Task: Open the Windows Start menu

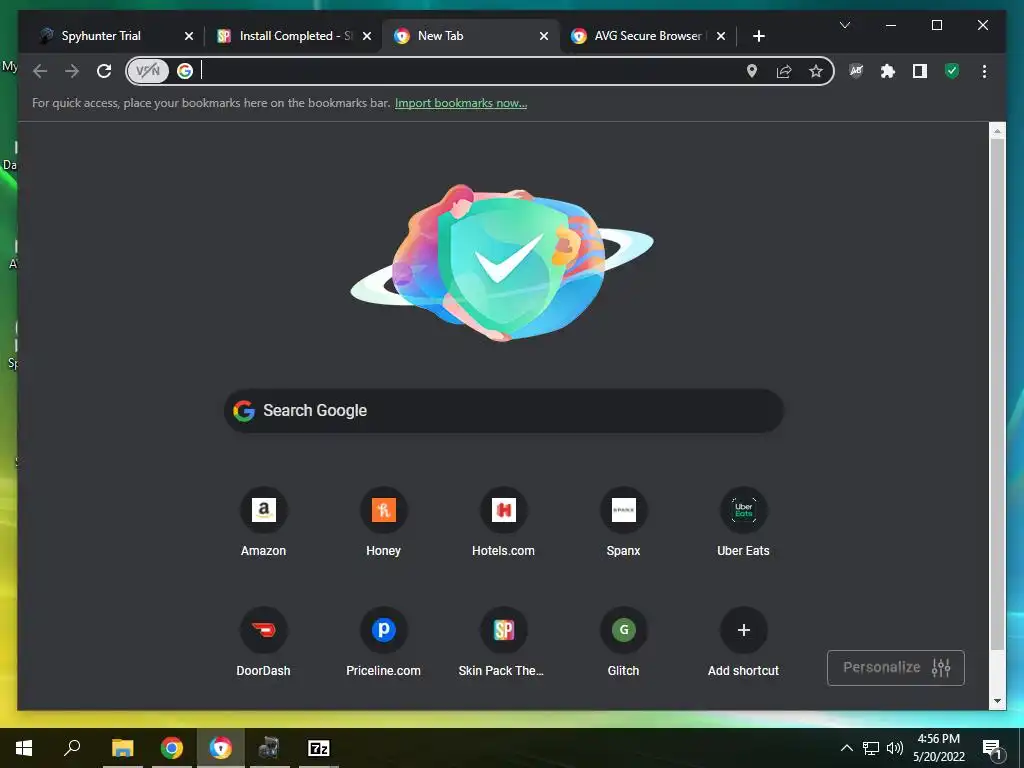Action: pos(24,748)
